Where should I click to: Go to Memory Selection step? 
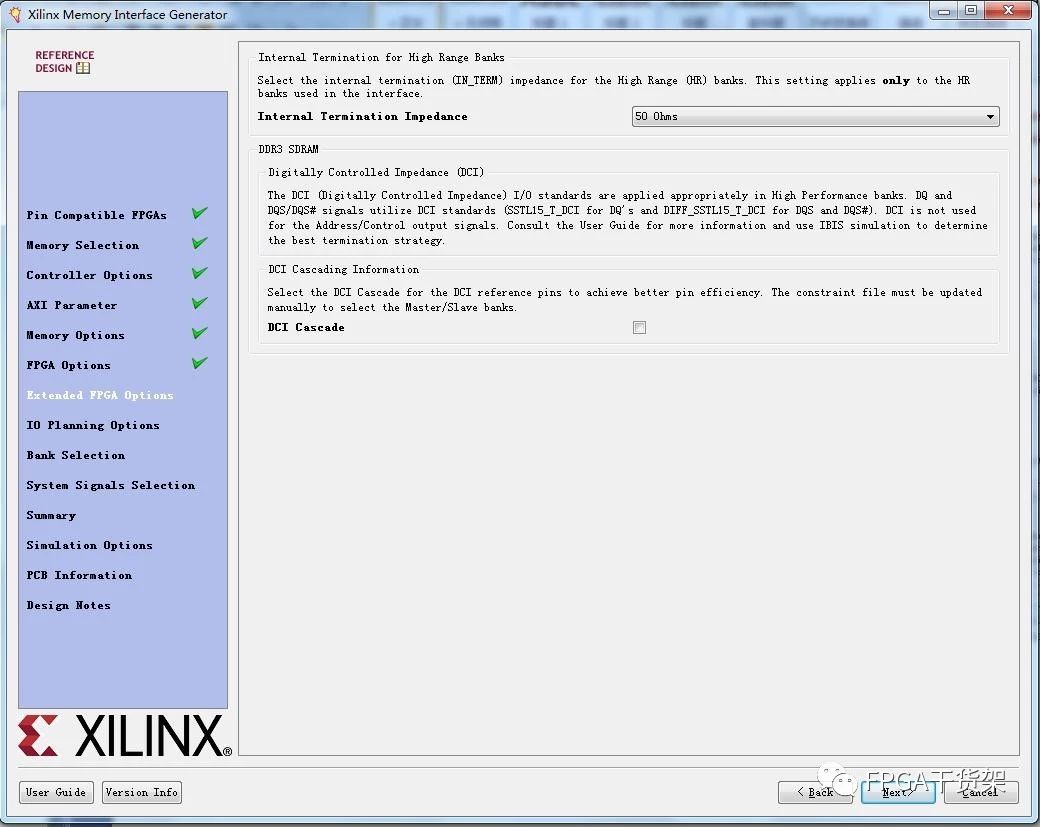coord(83,245)
